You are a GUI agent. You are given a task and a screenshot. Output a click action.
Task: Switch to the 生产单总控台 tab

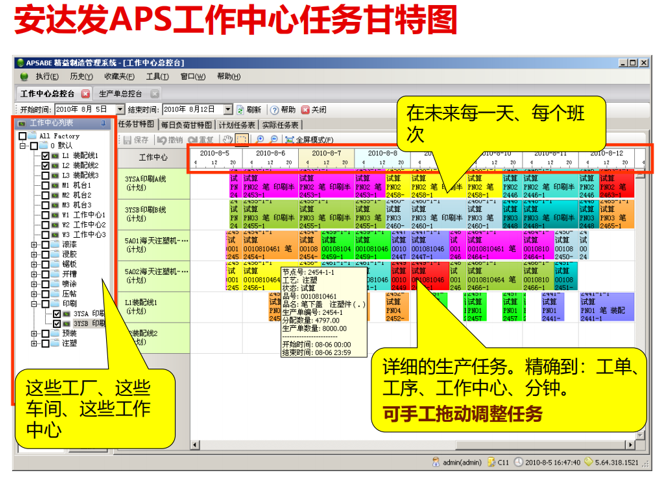tap(121, 94)
